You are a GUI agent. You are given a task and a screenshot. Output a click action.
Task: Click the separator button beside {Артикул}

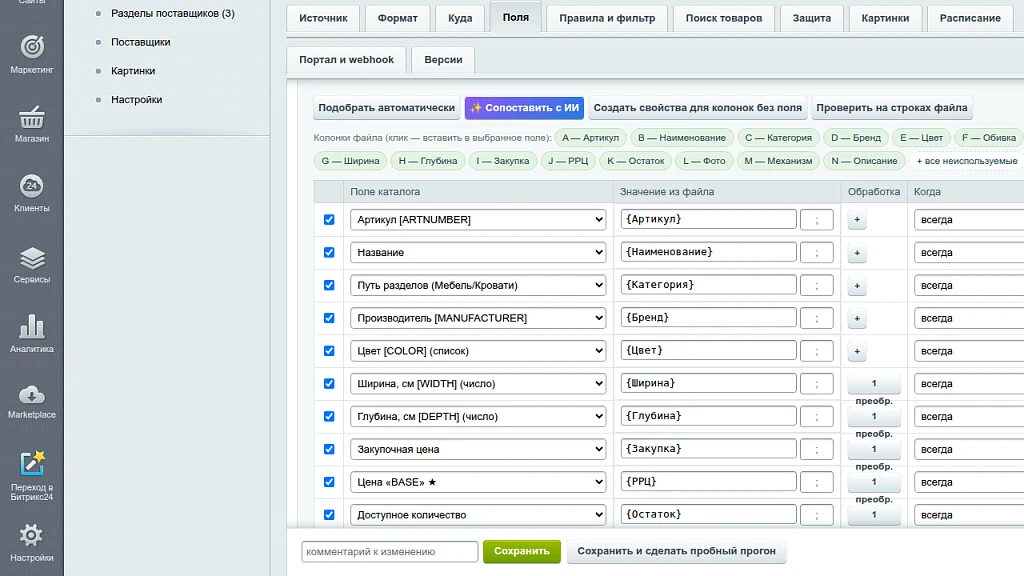pos(816,219)
